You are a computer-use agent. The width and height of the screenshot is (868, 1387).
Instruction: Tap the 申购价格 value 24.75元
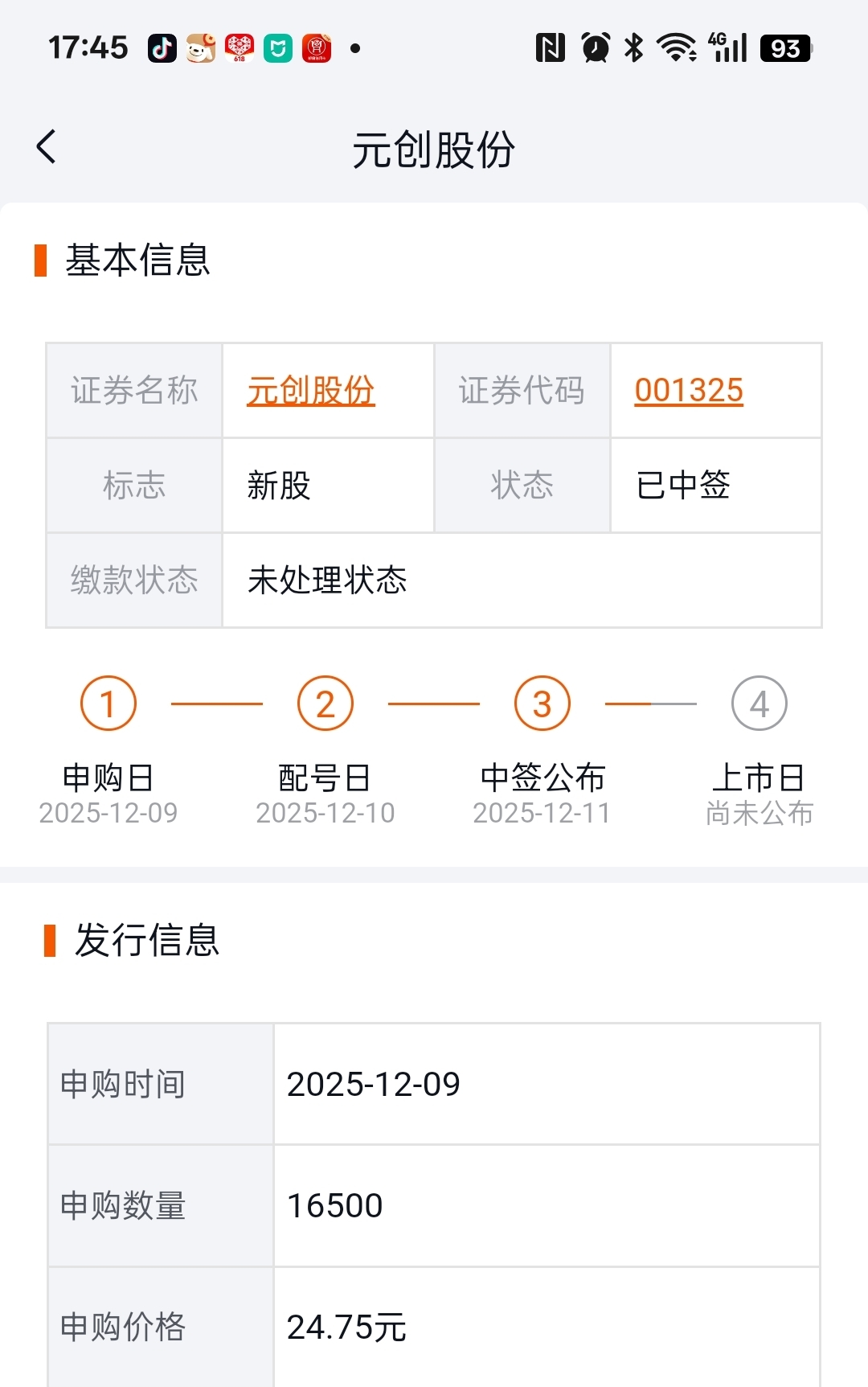346,1327
